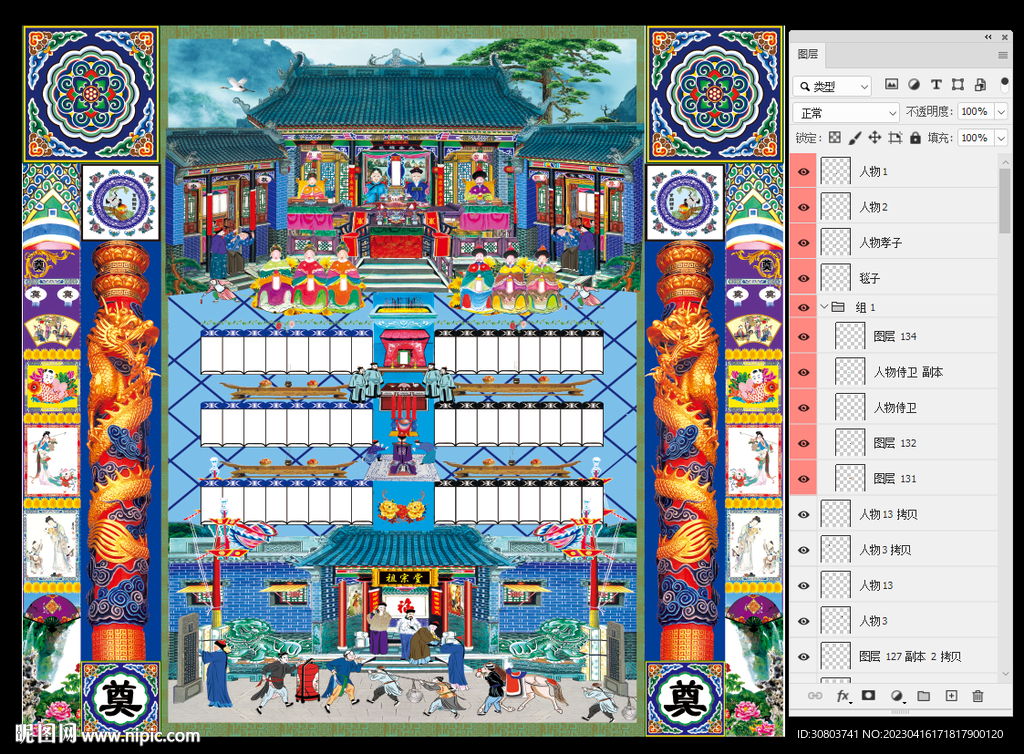Viewport: 1024px width, 754px height.
Task: Click the layers list scrollbar thumb
Action: pyautogui.click(x=1005, y=200)
